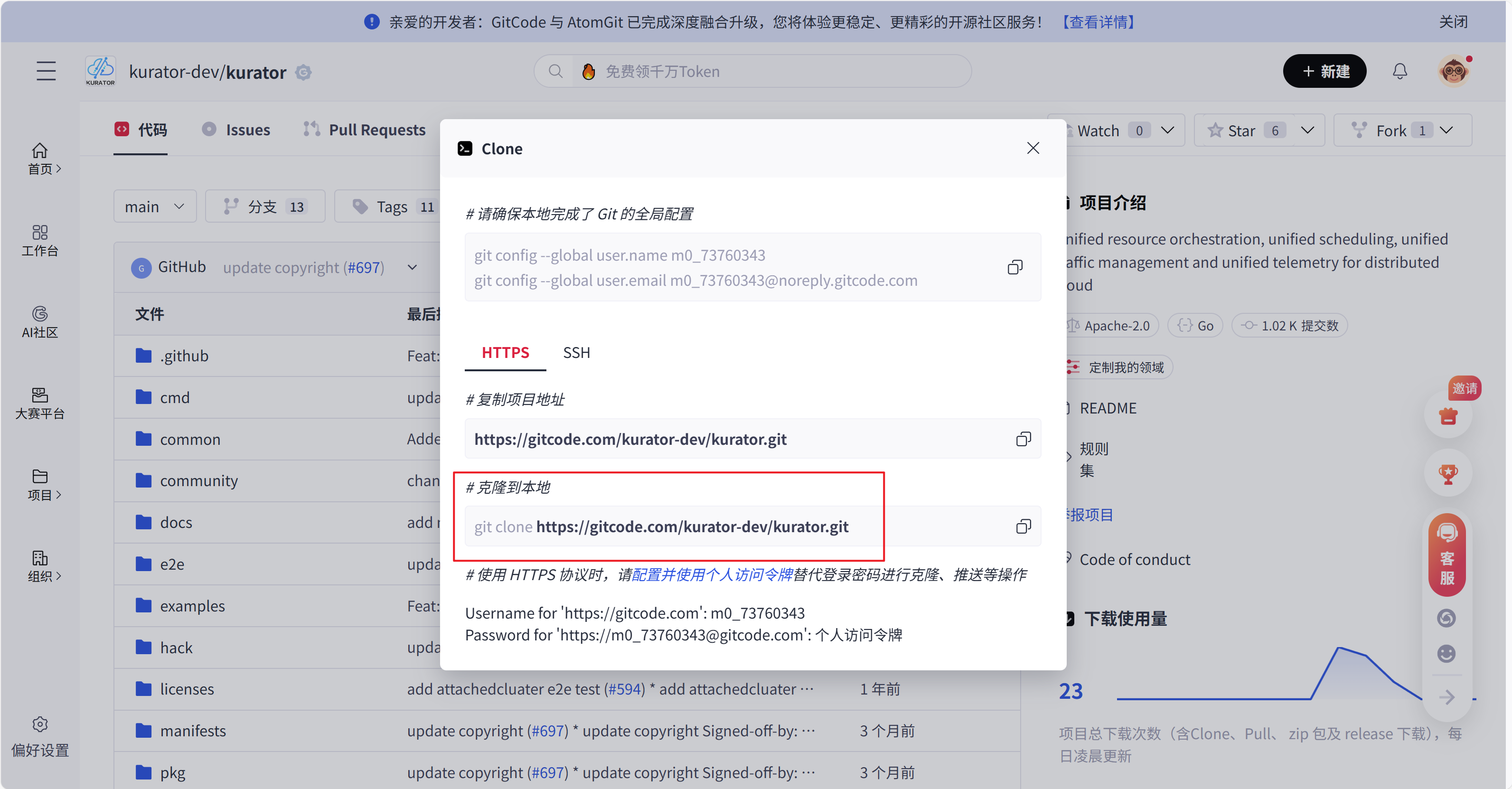Click the 新建 button
The image size is (1512, 789).
(x=1325, y=70)
